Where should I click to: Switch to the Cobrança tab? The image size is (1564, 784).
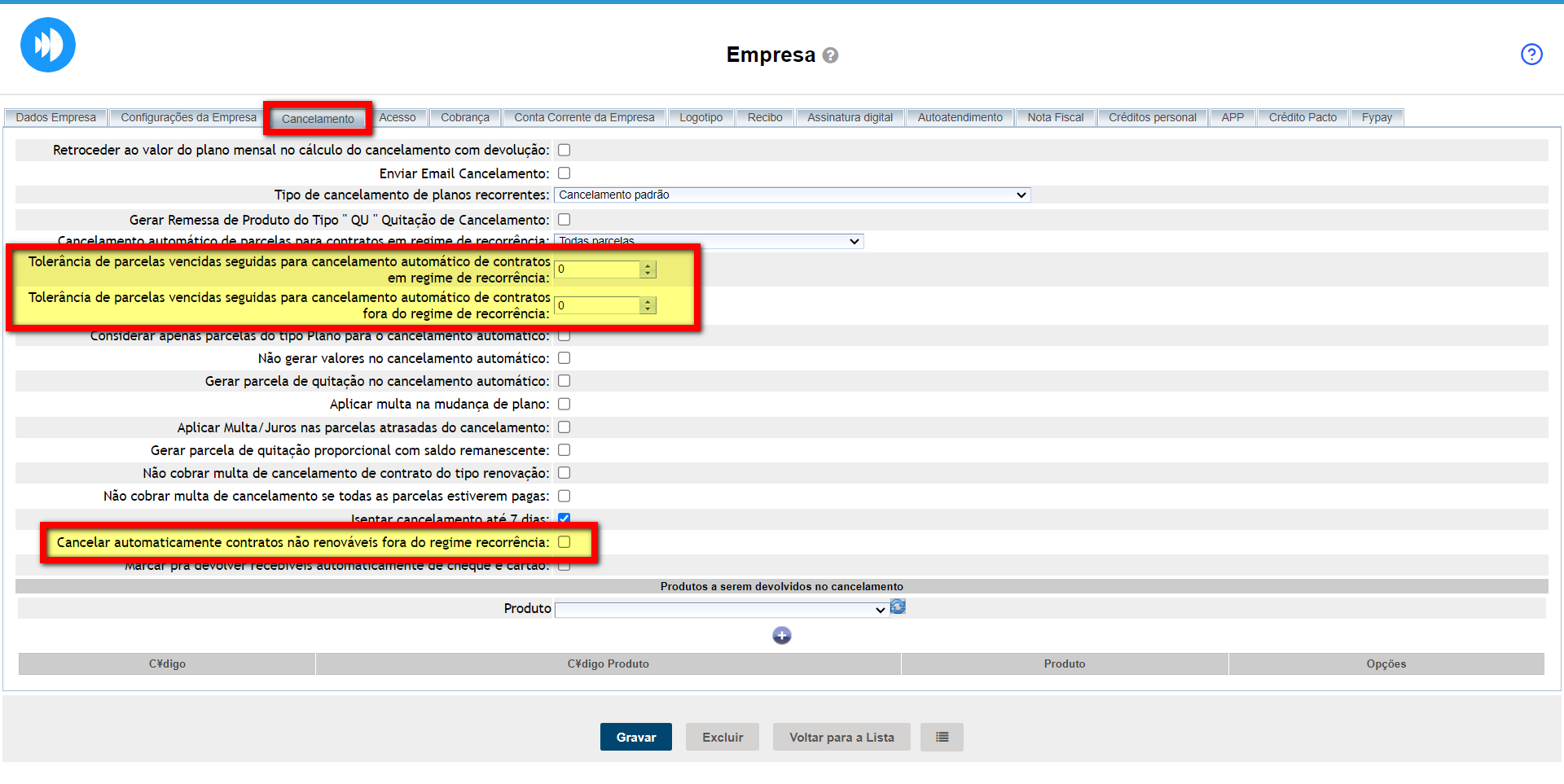pos(464,118)
